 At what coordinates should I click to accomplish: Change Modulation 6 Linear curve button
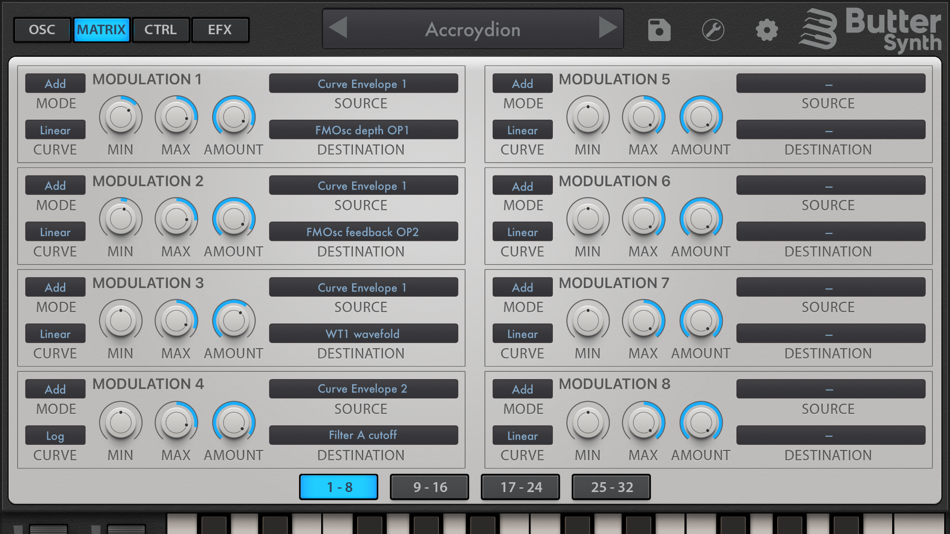coord(522,232)
